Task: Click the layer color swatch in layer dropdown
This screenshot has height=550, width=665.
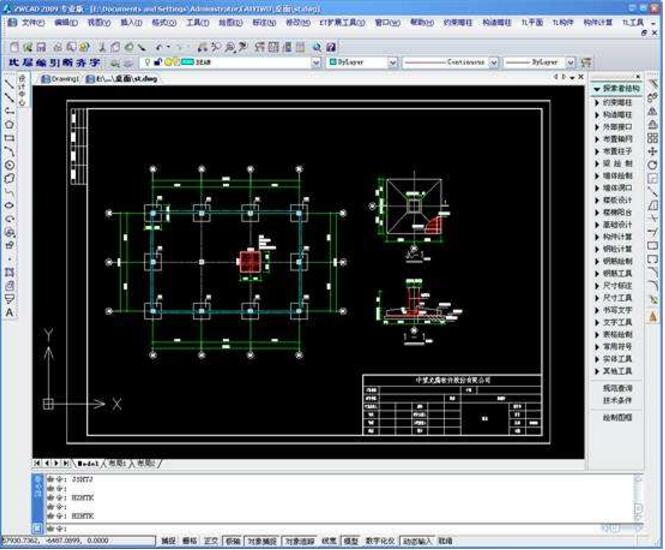Action: point(187,62)
